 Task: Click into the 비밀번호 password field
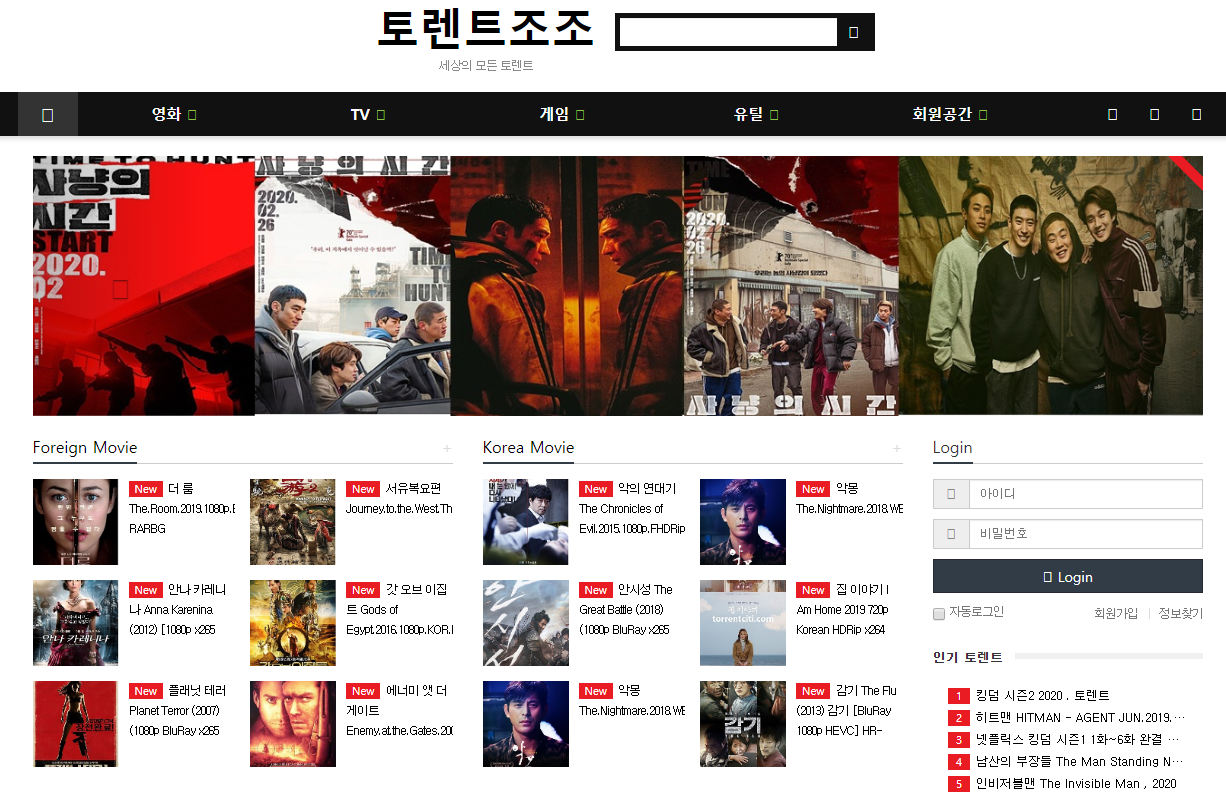pyautogui.click(x=1085, y=534)
